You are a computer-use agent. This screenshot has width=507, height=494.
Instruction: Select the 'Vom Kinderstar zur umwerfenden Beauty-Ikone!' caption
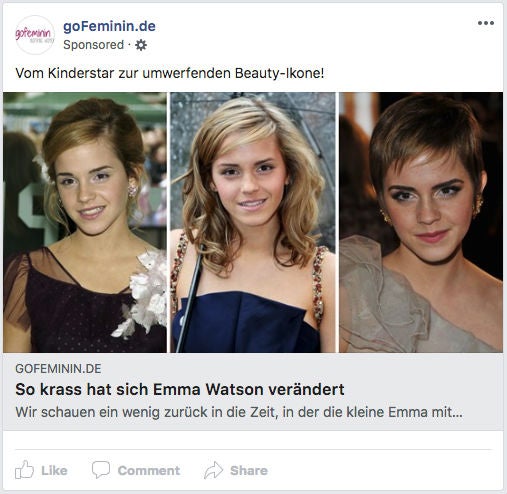[170, 73]
